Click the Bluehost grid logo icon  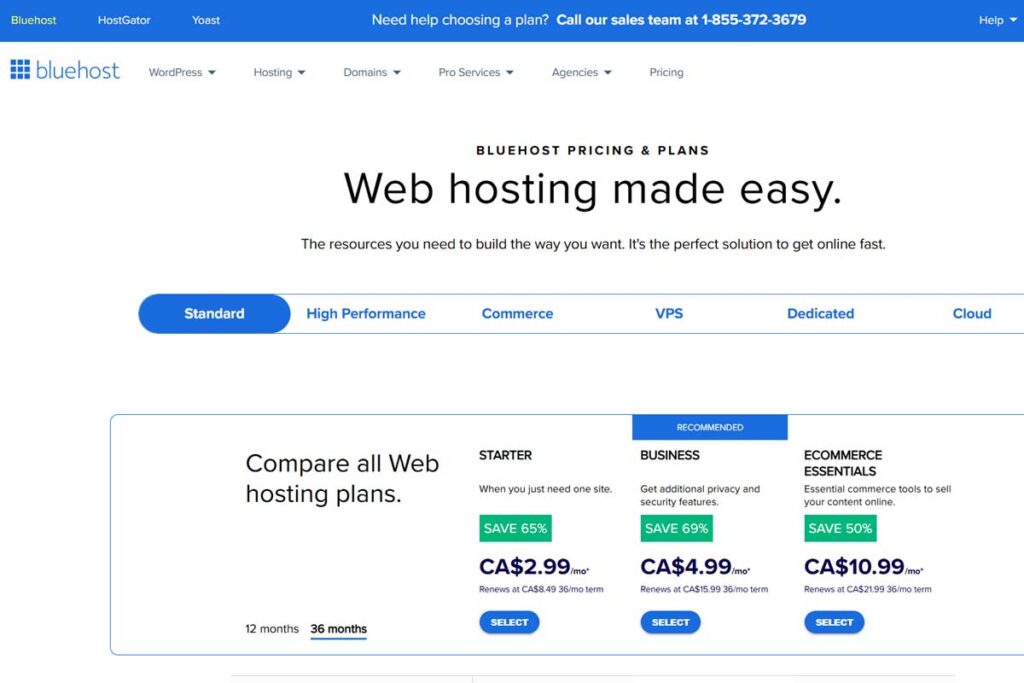click(18, 69)
